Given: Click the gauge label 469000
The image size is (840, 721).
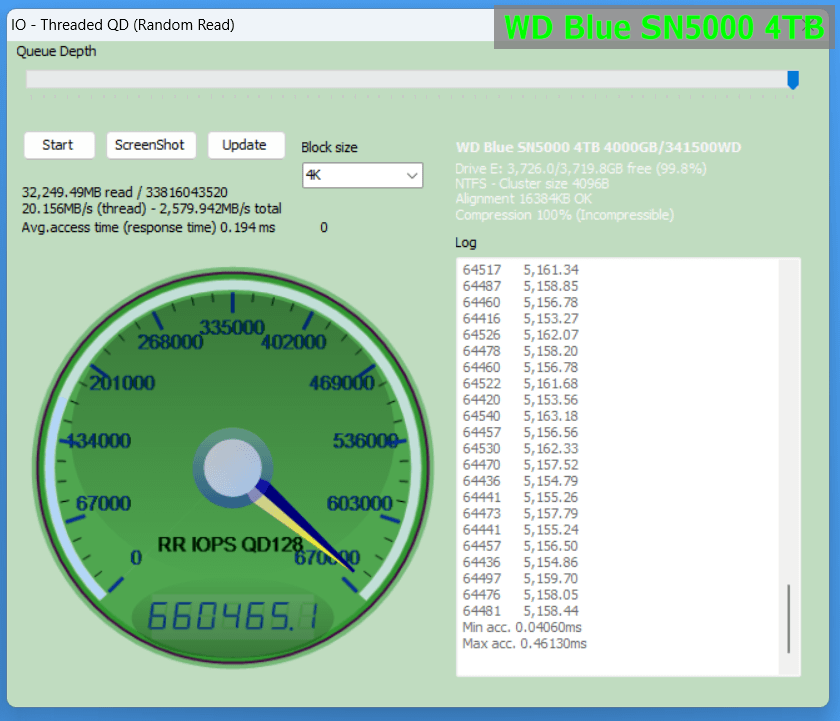Looking at the screenshot, I should point(342,383).
